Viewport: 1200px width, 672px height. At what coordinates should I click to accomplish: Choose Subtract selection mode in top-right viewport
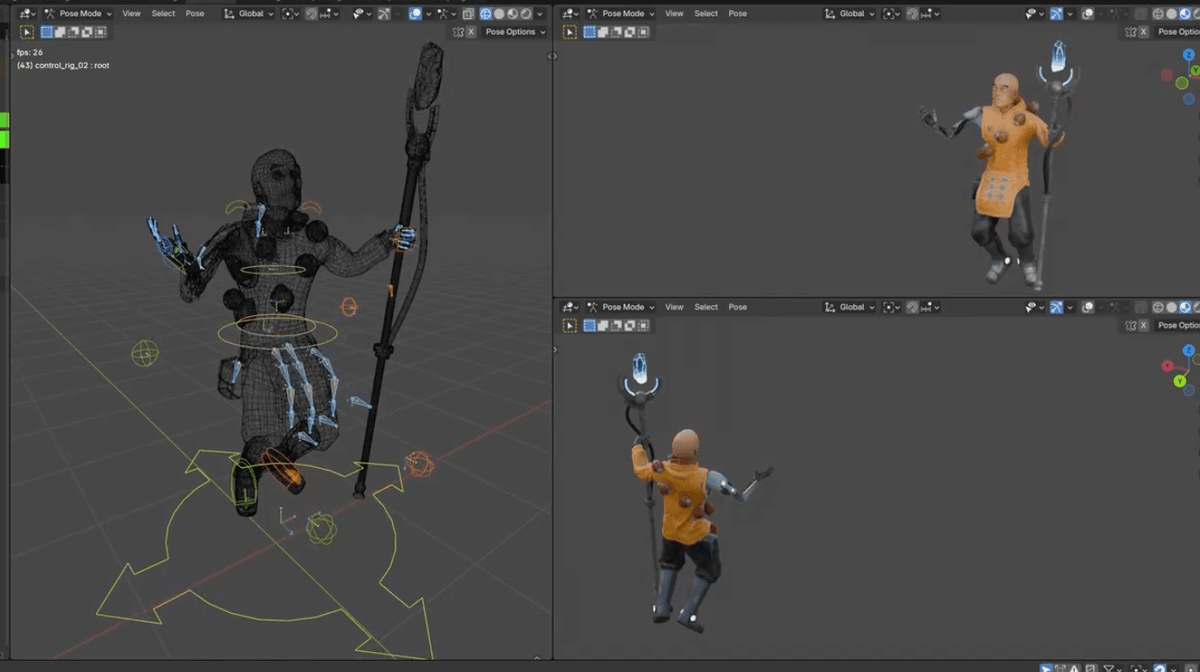(616, 32)
